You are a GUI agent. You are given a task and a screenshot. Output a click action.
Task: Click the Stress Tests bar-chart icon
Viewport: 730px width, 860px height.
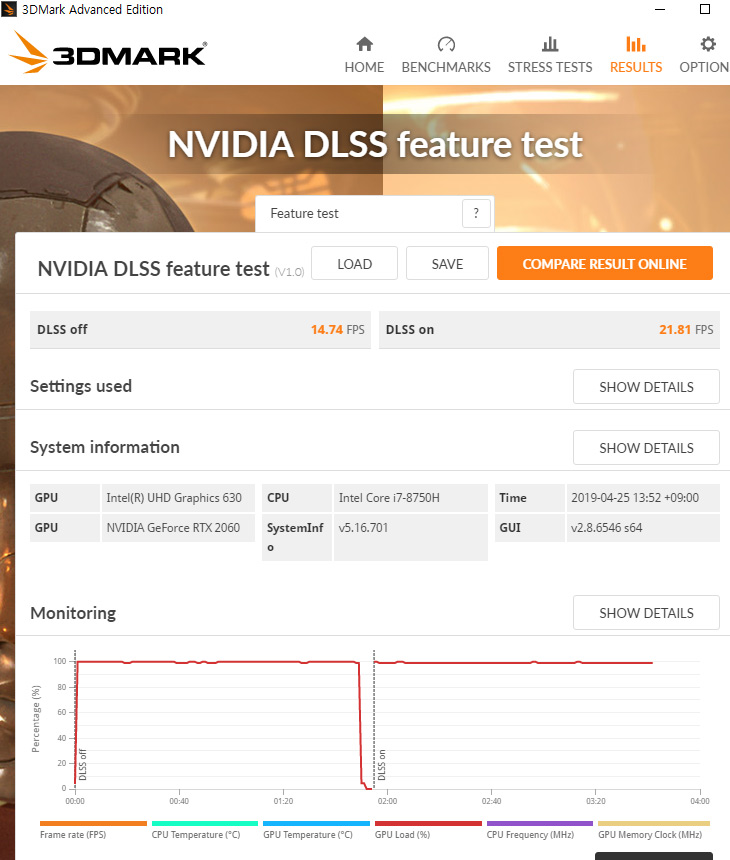click(x=550, y=44)
